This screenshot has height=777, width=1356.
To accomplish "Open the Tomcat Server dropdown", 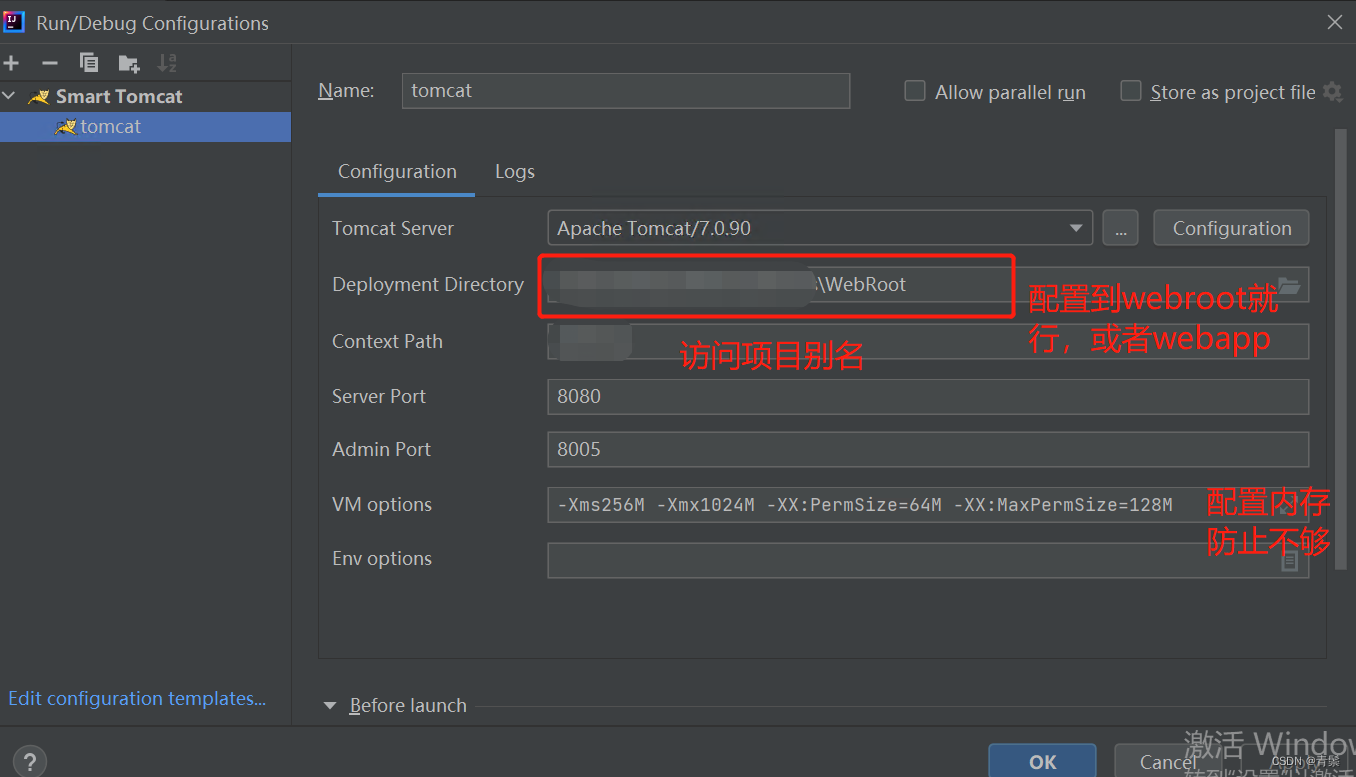I will [819, 228].
